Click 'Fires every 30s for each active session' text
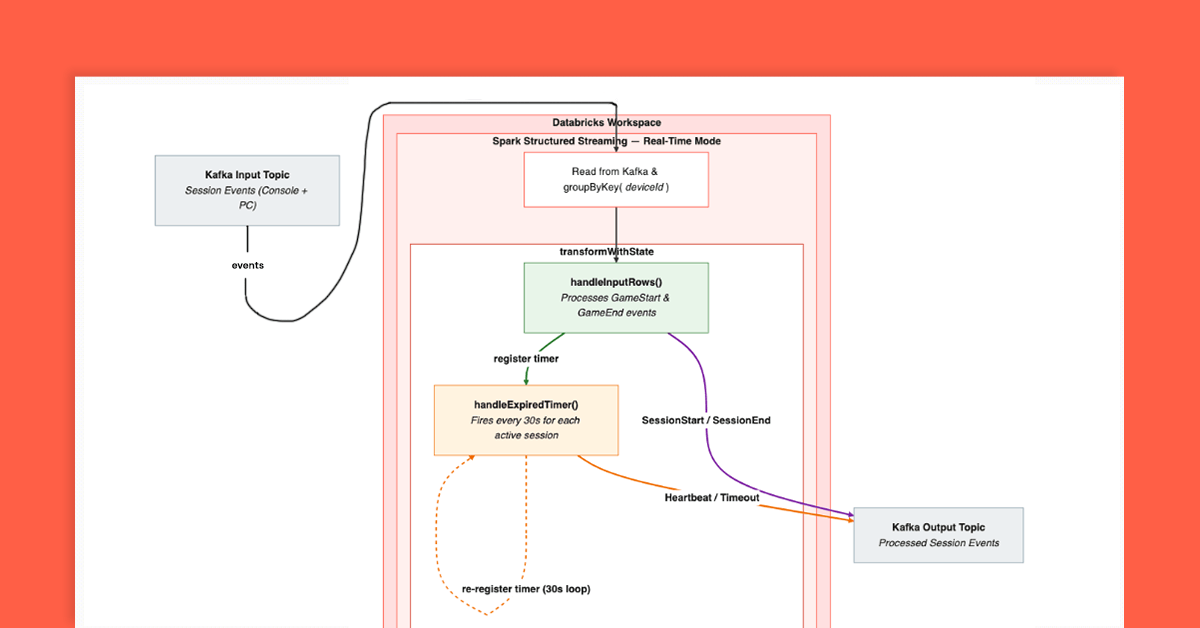The height and width of the screenshot is (628, 1200). click(x=526, y=428)
